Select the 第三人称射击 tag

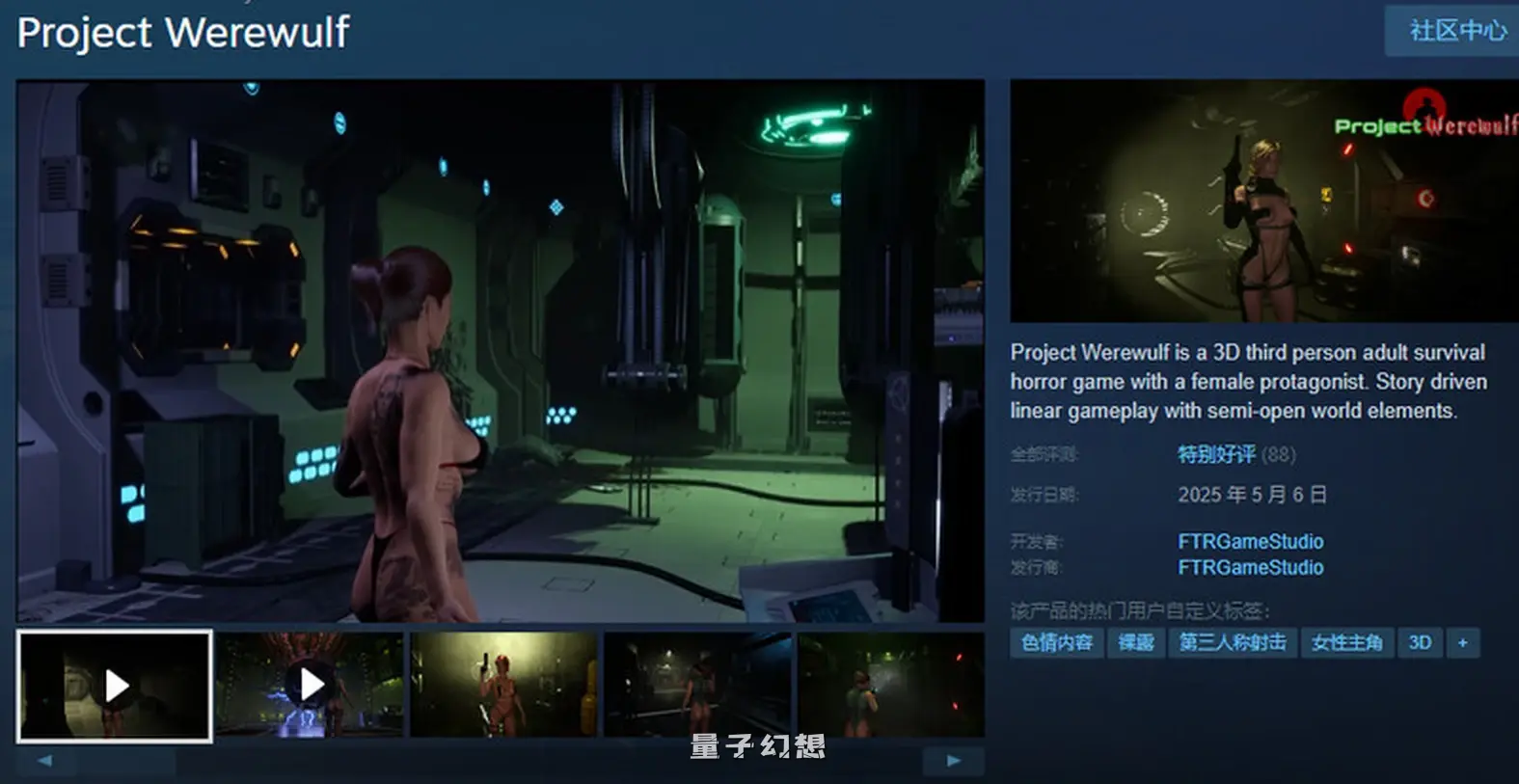point(1233,643)
